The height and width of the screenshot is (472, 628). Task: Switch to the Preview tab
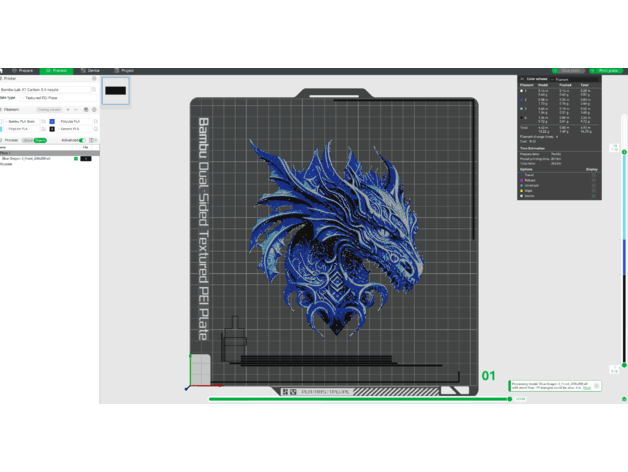pos(56,71)
